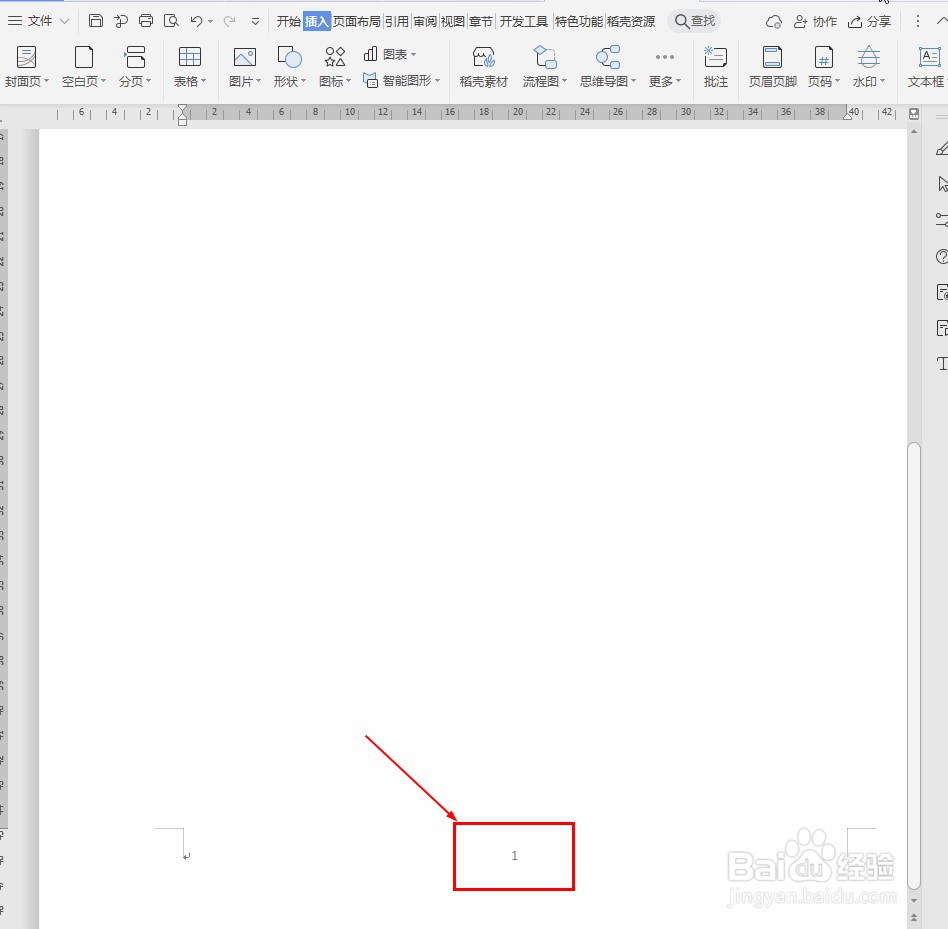Click the page number 1 in footer
Viewport: 948px width, 929px height.
(515, 855)
